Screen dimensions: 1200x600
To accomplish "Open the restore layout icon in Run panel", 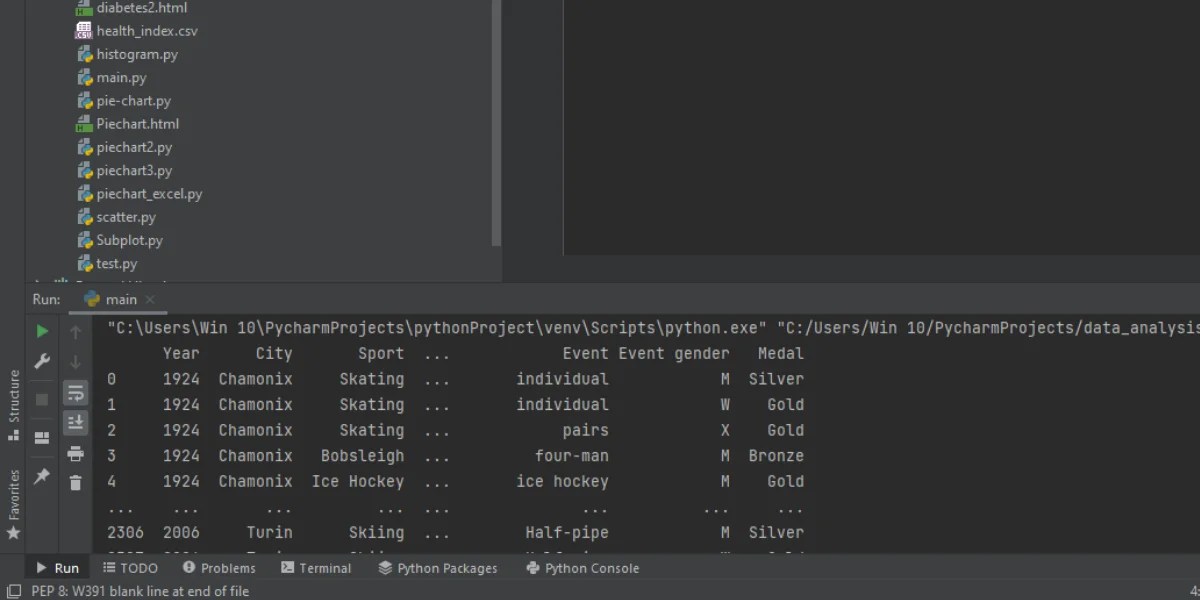I will (x=42, y=437).
